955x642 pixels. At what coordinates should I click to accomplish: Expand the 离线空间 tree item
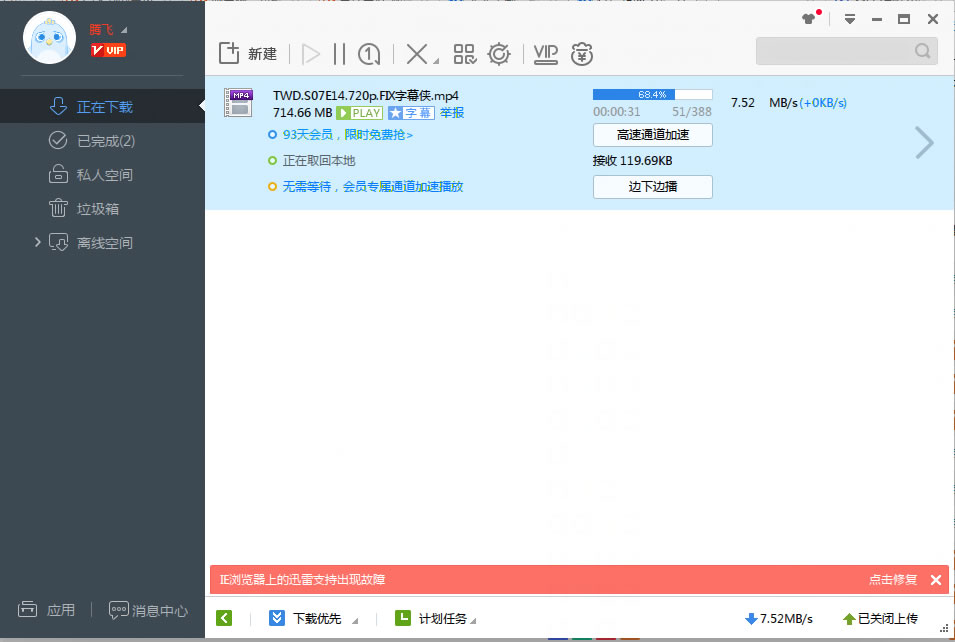click(38, 242)
